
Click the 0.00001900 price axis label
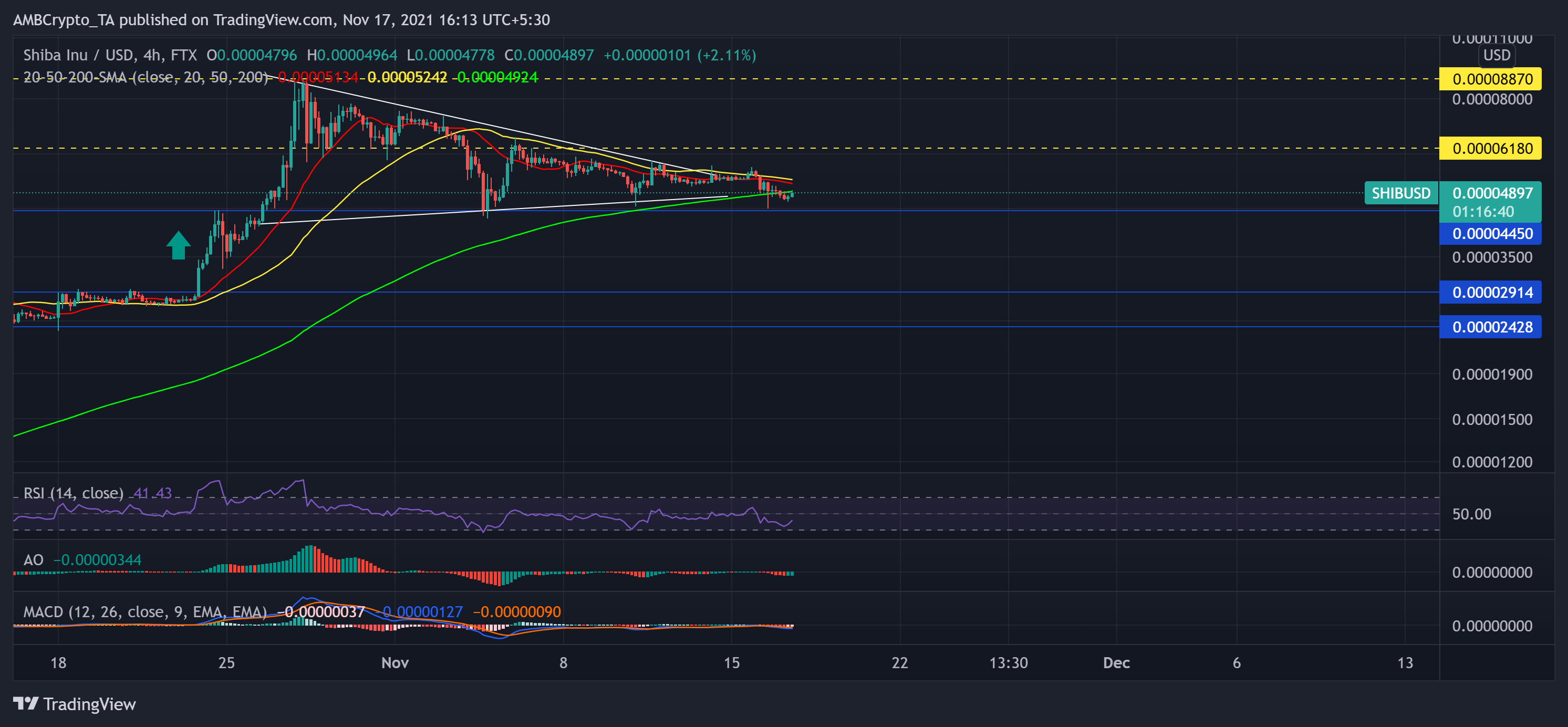pyautogui.click(x=1492, y=374)
